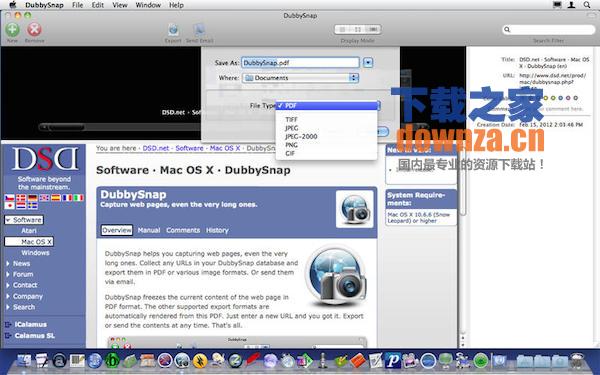The image size is (600, 375).
Task: Follow the DSD.net breadcrumb link
Action: [156, 148]
